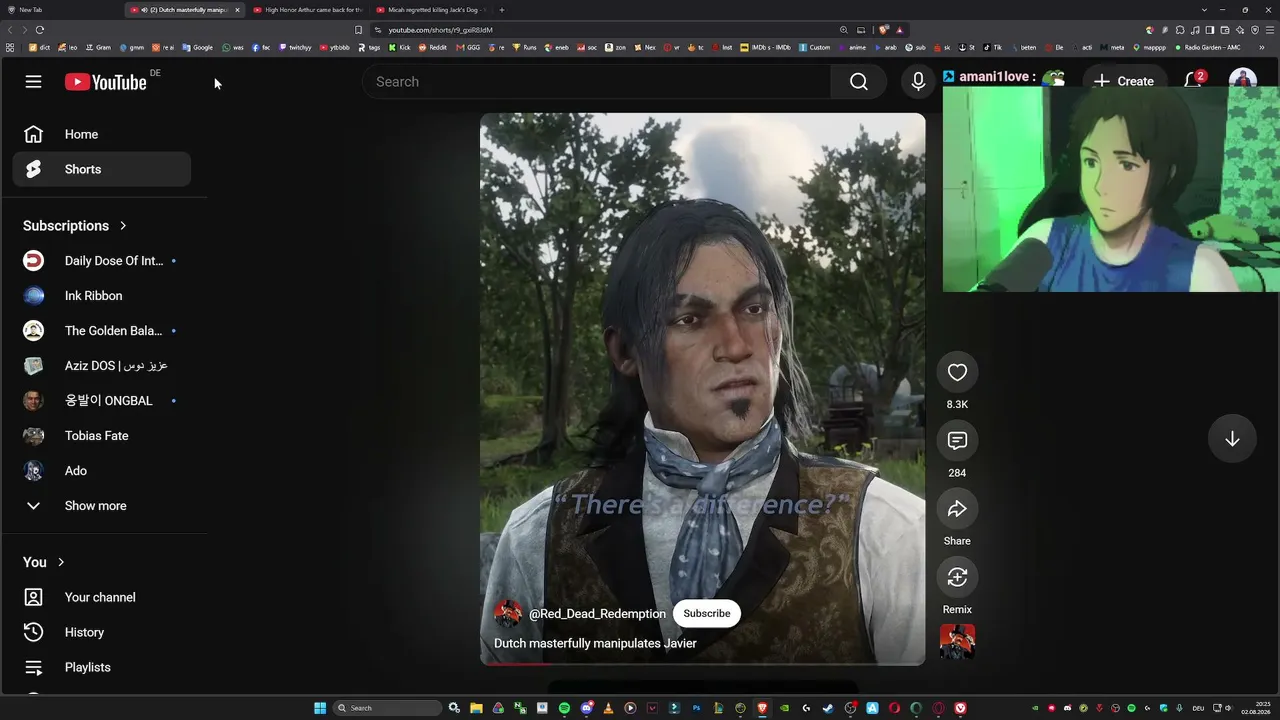This screenshot has width=1280, height=720.
Task: Open the 'IMDb s - IMDb' bookmark
Action: [766, 47]
